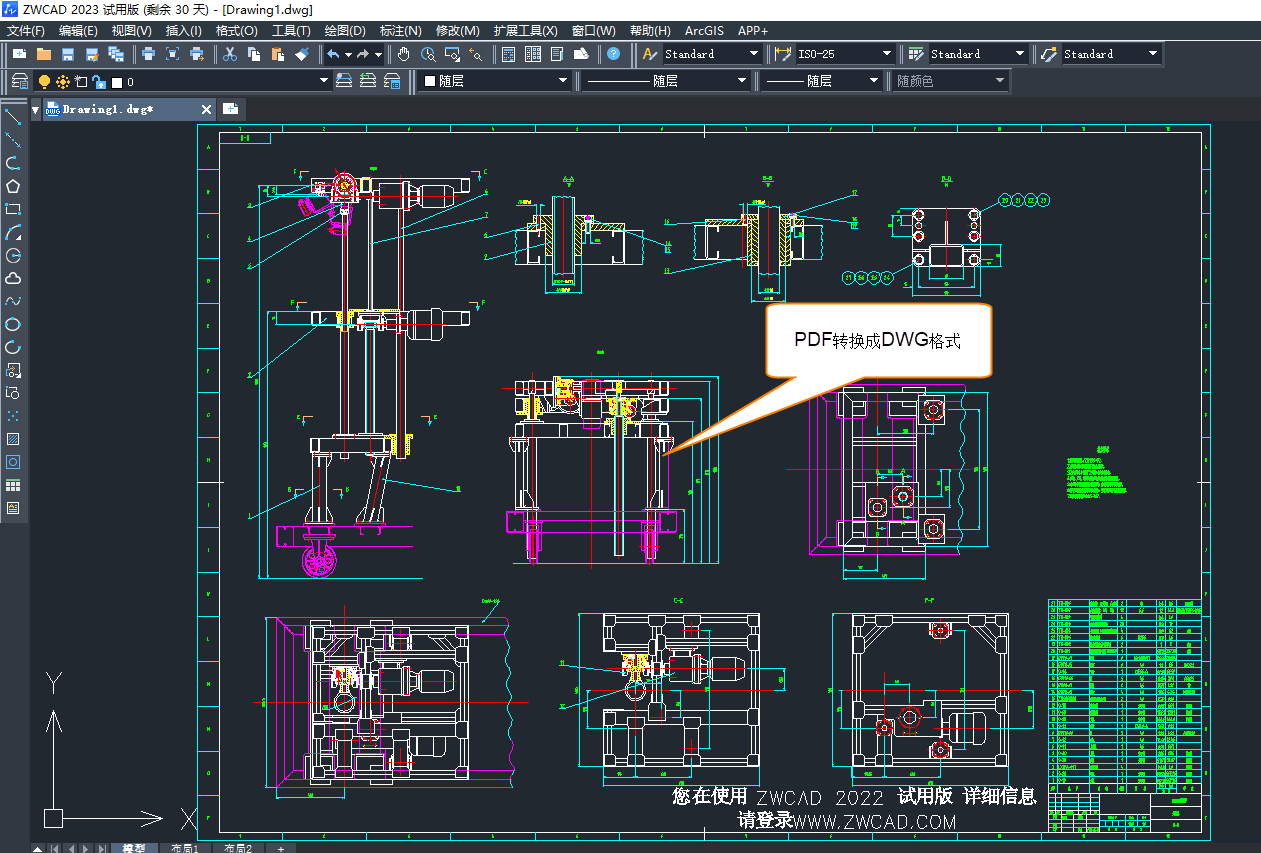Open the 随层 color dropdown
The width and height of the screenshot is (1261, 853).
(563, 81)
